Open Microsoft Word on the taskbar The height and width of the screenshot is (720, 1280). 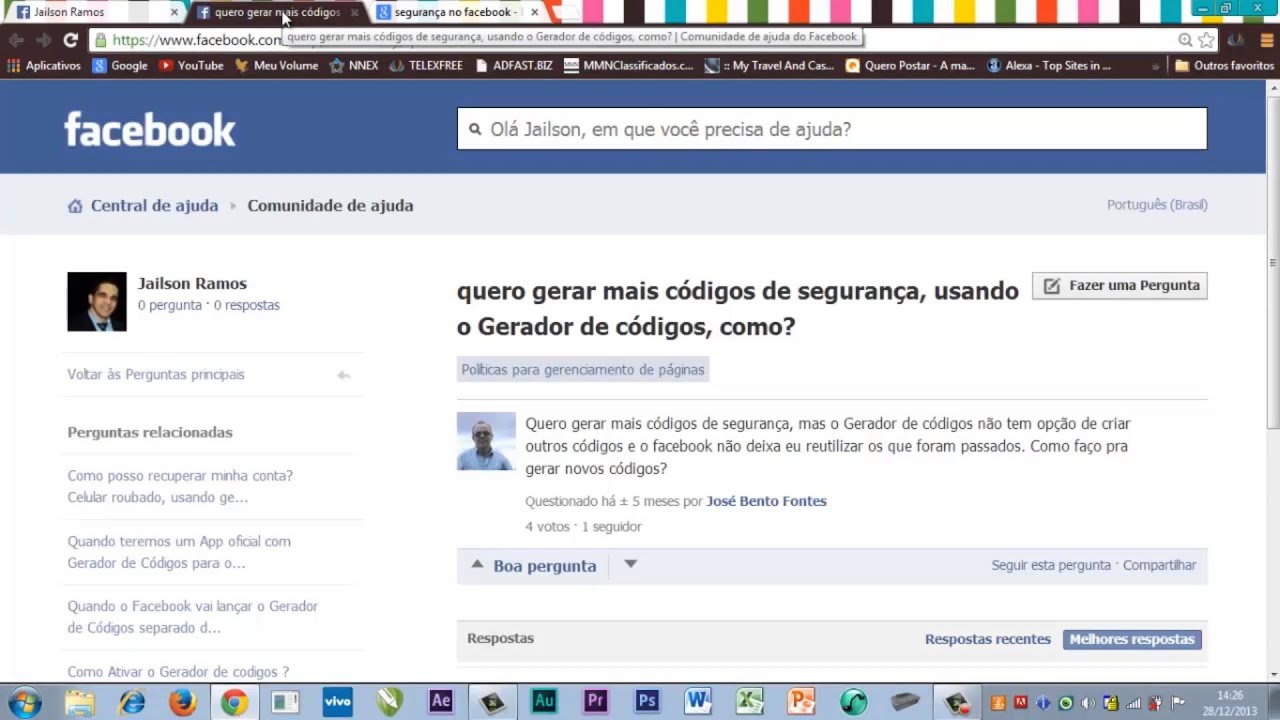[698, 701]
